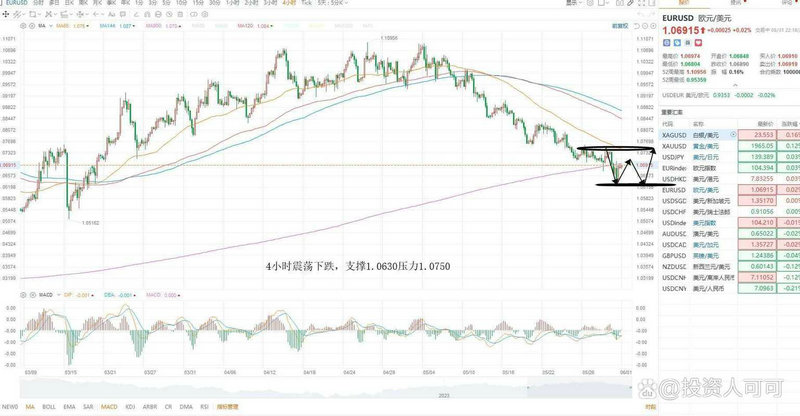Select the BOLL indicator tab

(49, 407)
